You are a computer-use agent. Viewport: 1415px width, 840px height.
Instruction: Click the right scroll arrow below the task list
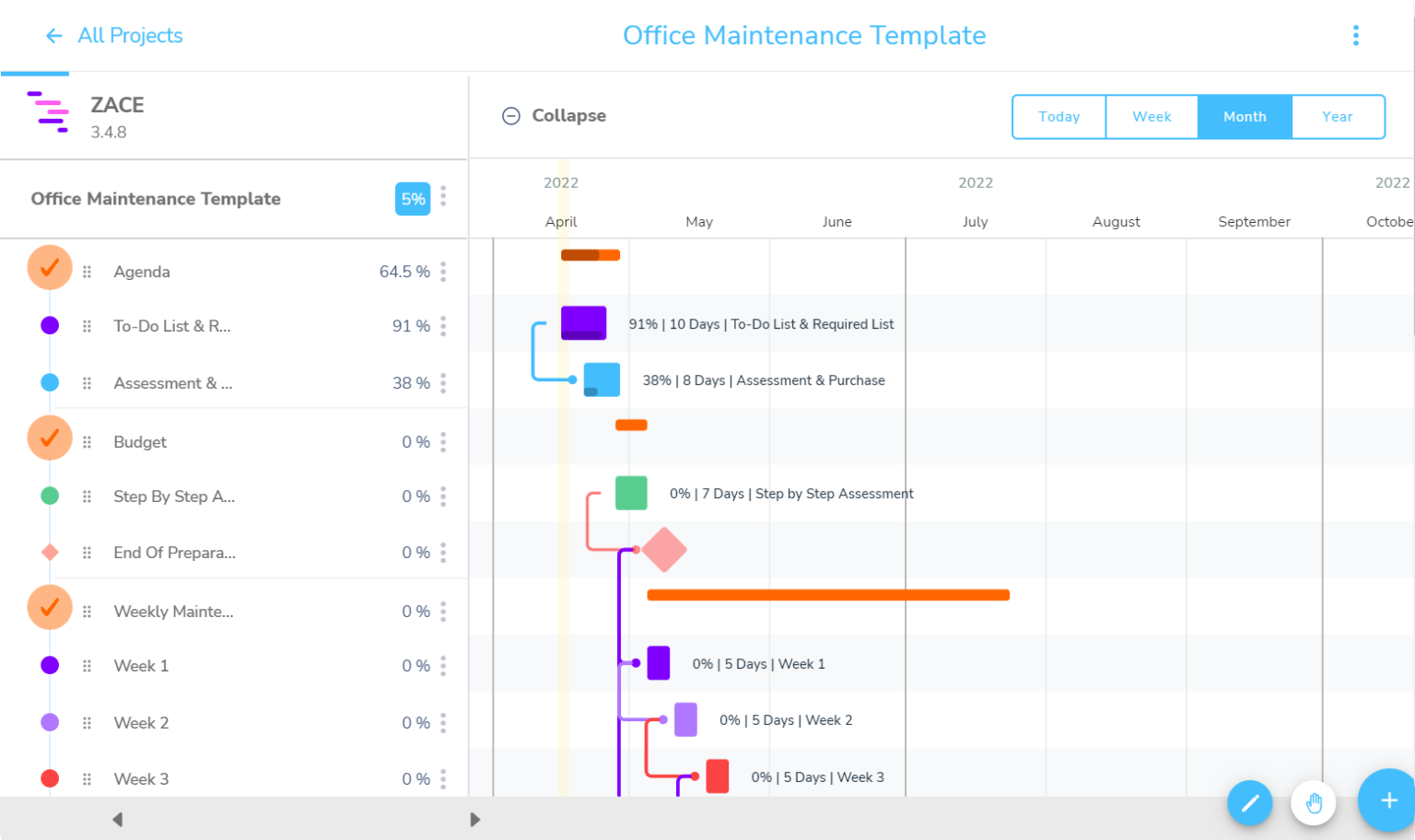point(474,819)
